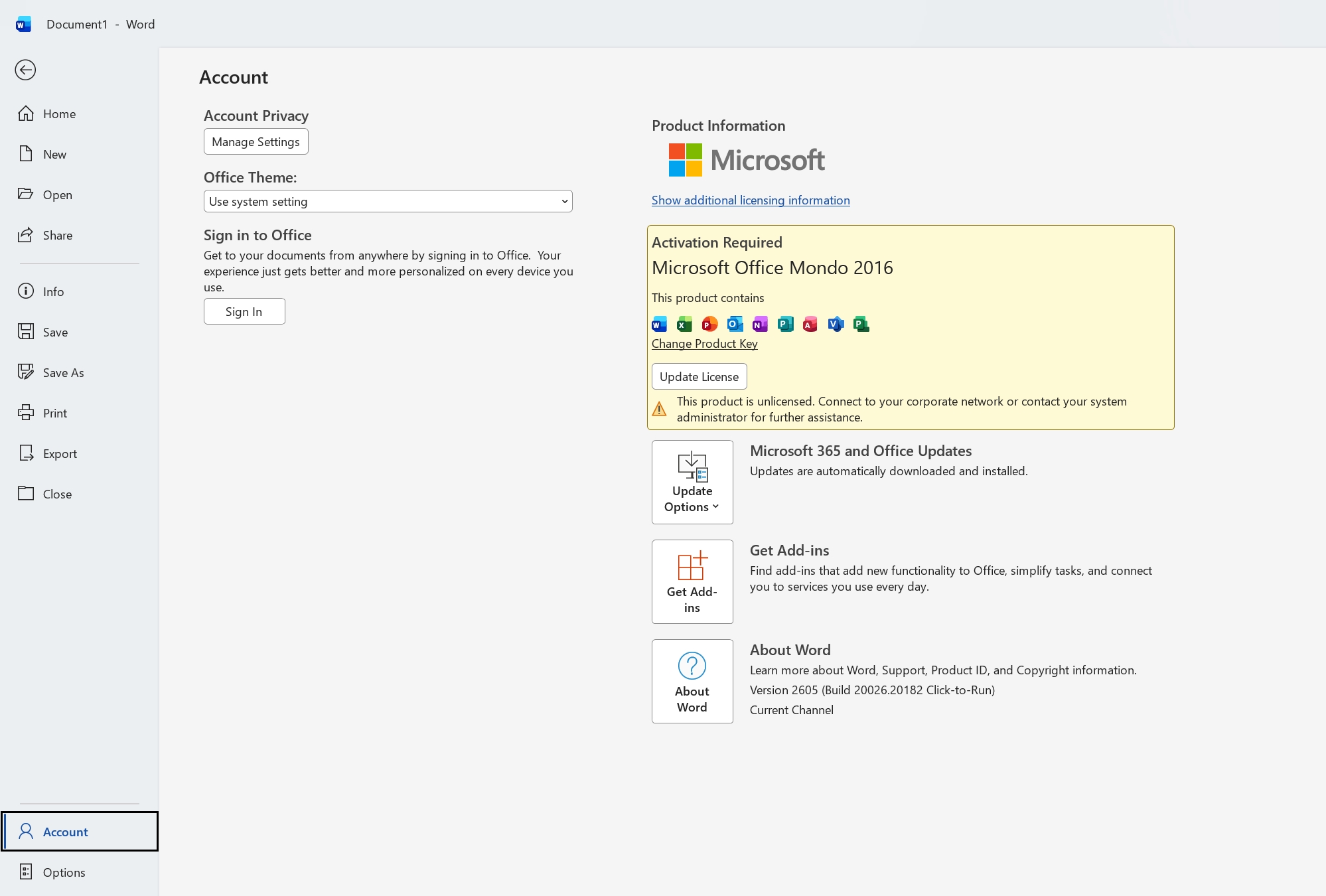Click the Product Information heading
Image resolution: width=1326 pixels, height=896 pixels.
718,125
